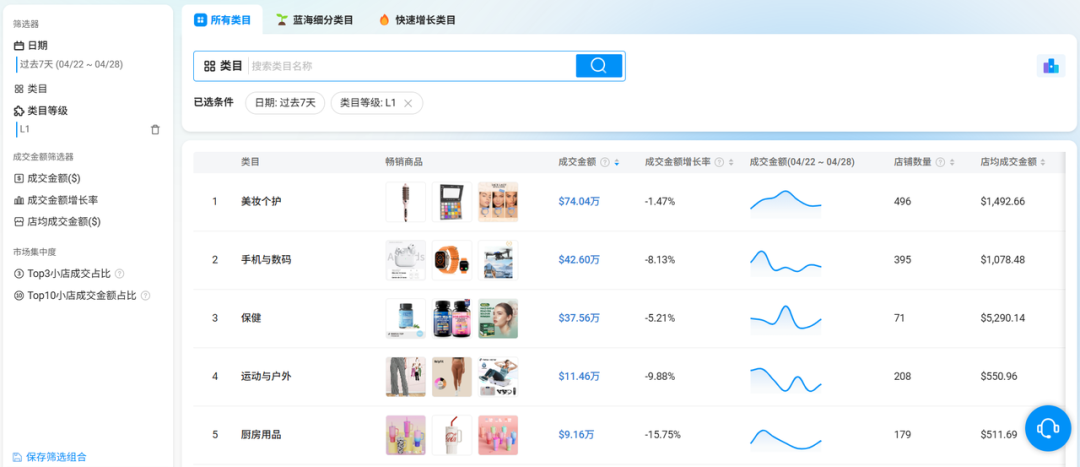The width and height of the screenshot is (1080, 467).
Task: Open the $74.04万 amount for 美妆个护
Action: click(579, 202)
